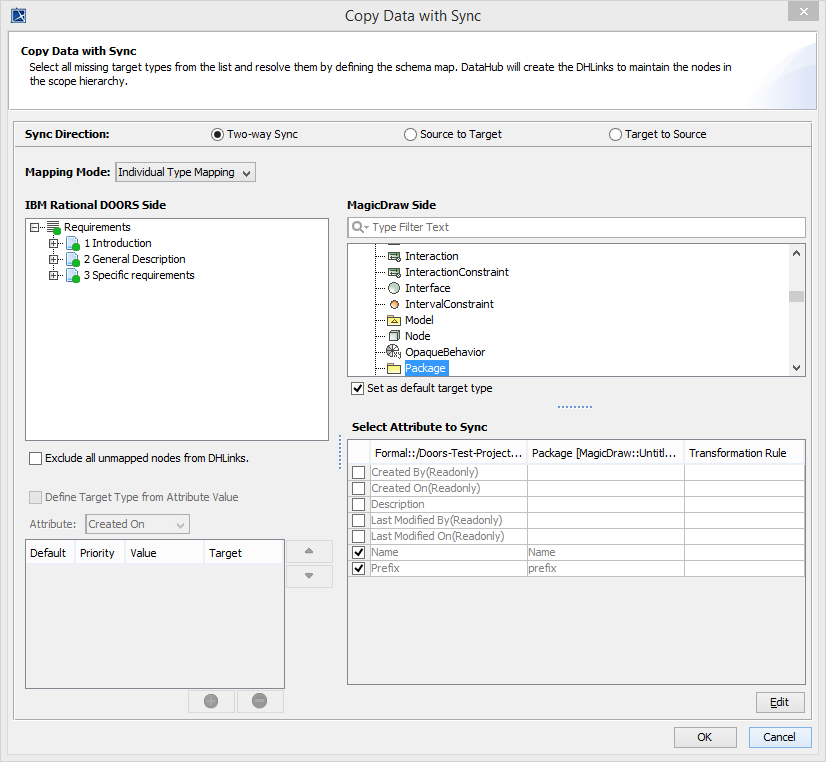826x762 pixels.
Task: Click the Interaction element type icon
Action: coord(394,256)
